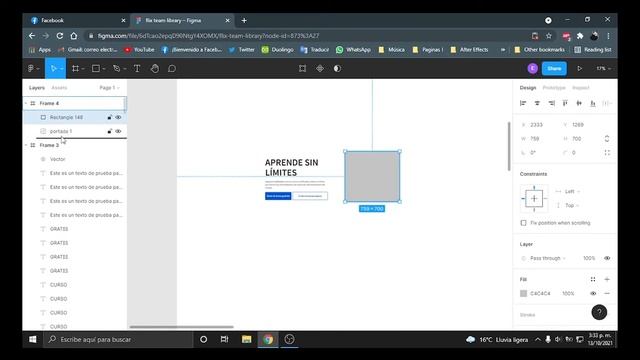Toggle lock on Rectangle 148 layer
This screenshot has height=360, width=640.
pyautogui.click(x=109, y=117)
